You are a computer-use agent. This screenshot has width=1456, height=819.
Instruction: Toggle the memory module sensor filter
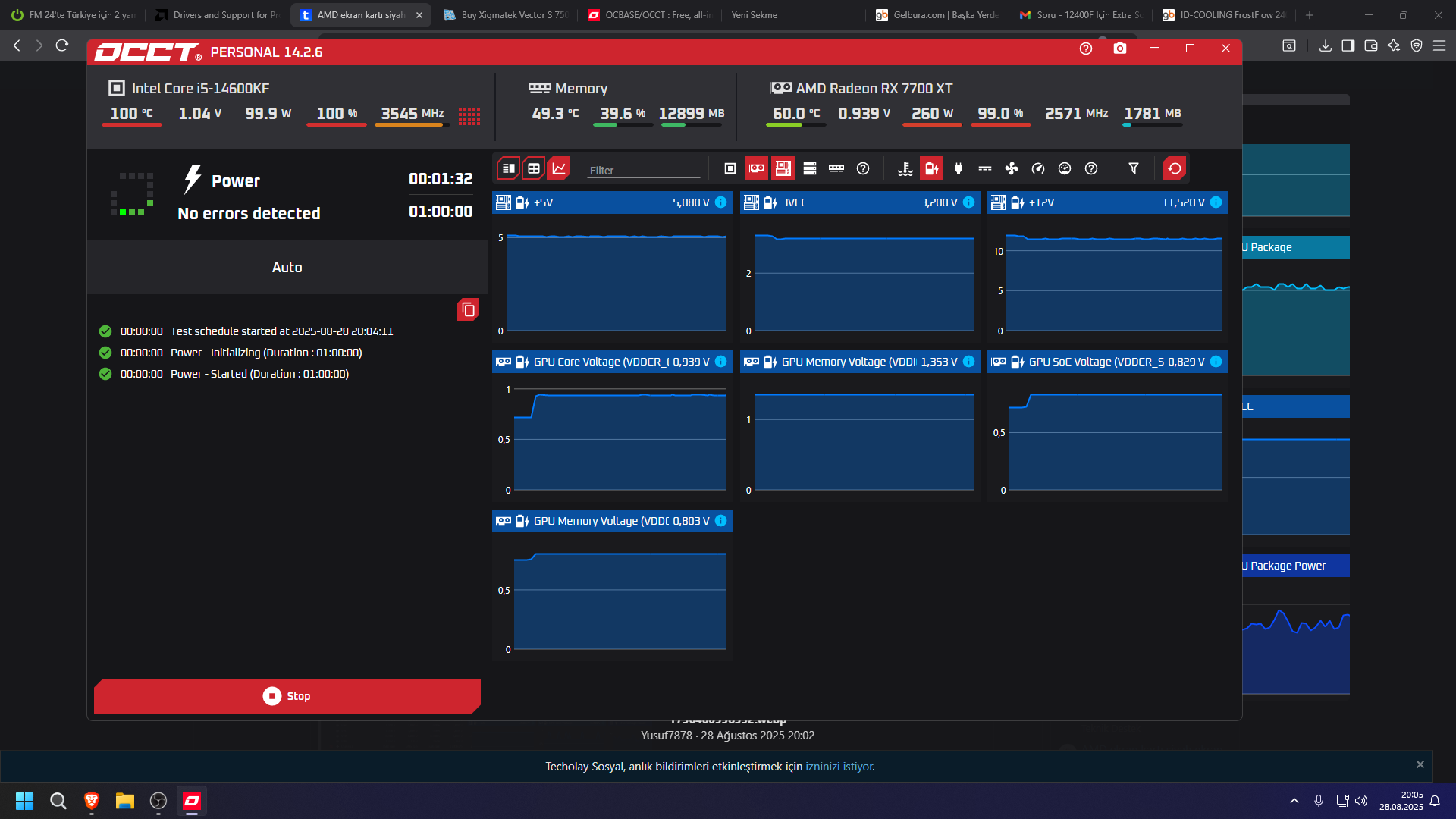click(x=836, y=168)
